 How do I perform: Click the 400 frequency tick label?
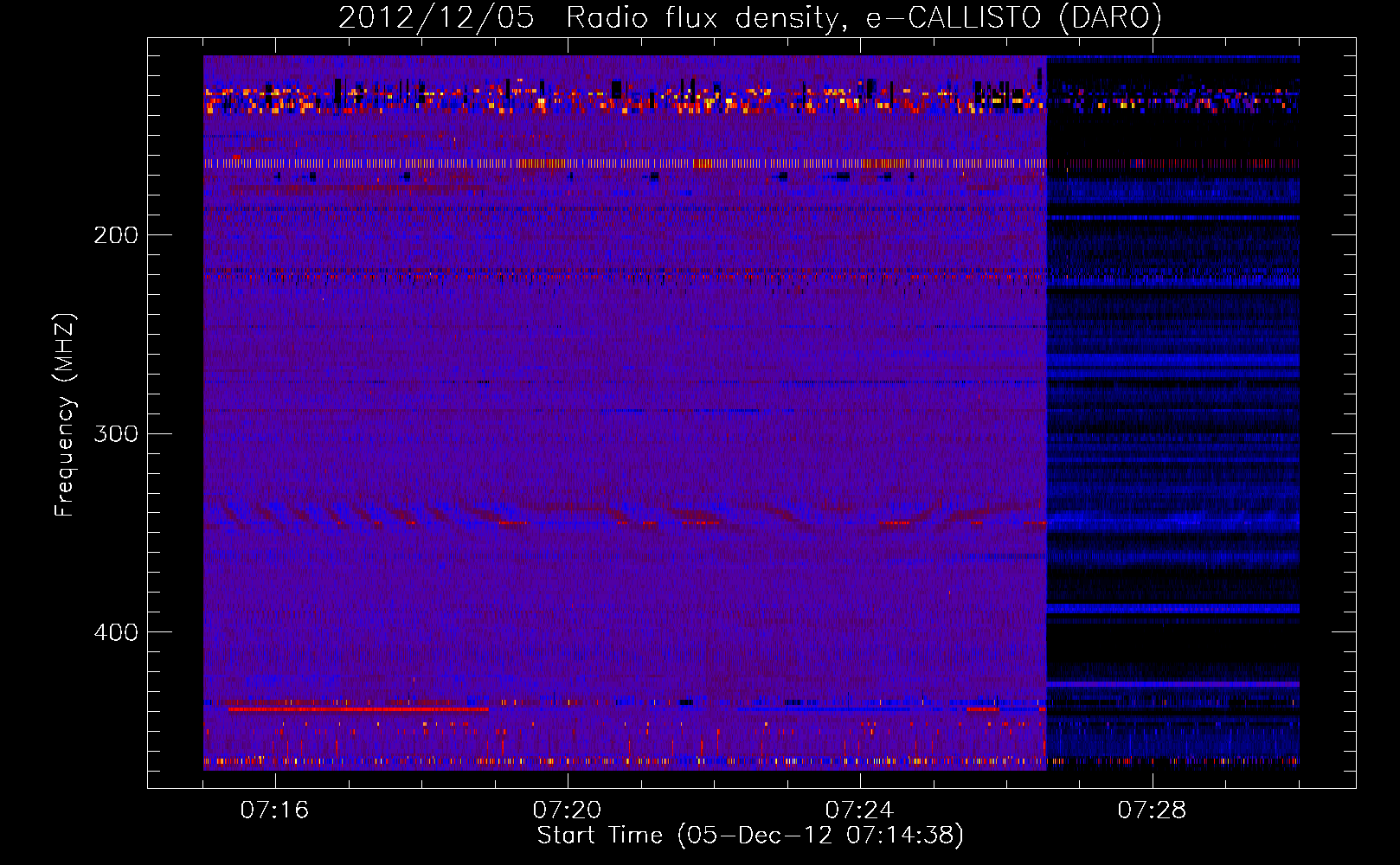[x=116, y=632]
